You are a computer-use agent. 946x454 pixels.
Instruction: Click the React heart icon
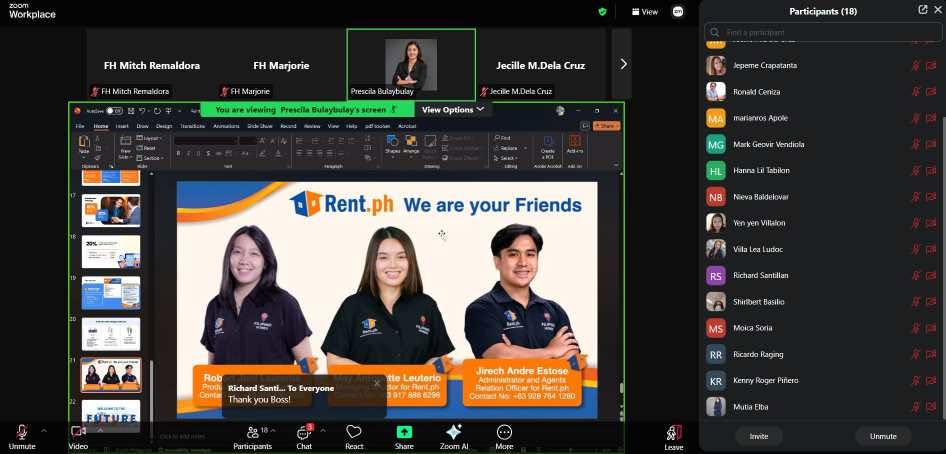point(354,432)
